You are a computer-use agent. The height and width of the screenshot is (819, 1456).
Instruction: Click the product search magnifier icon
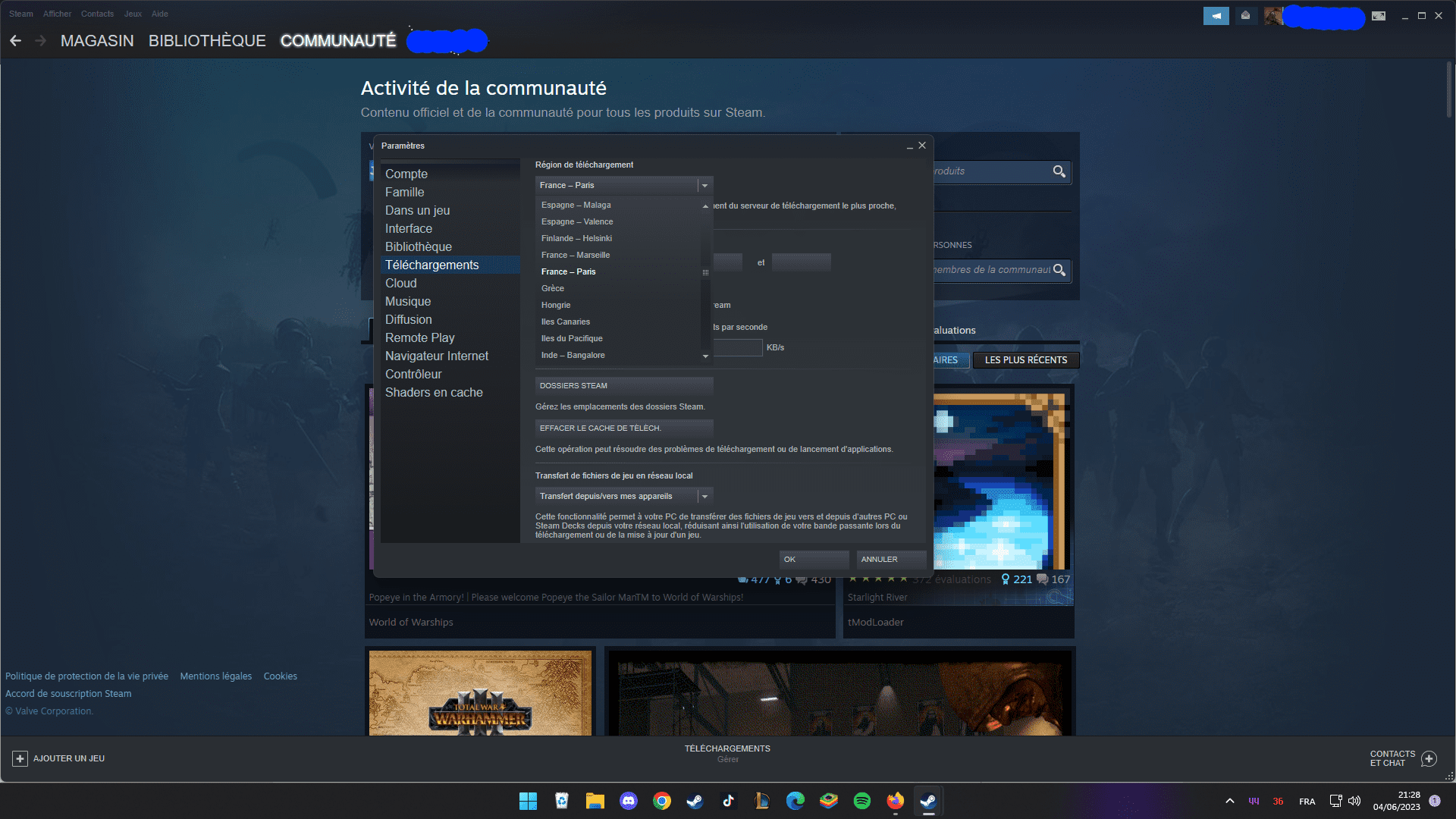tap(1059, 171)
